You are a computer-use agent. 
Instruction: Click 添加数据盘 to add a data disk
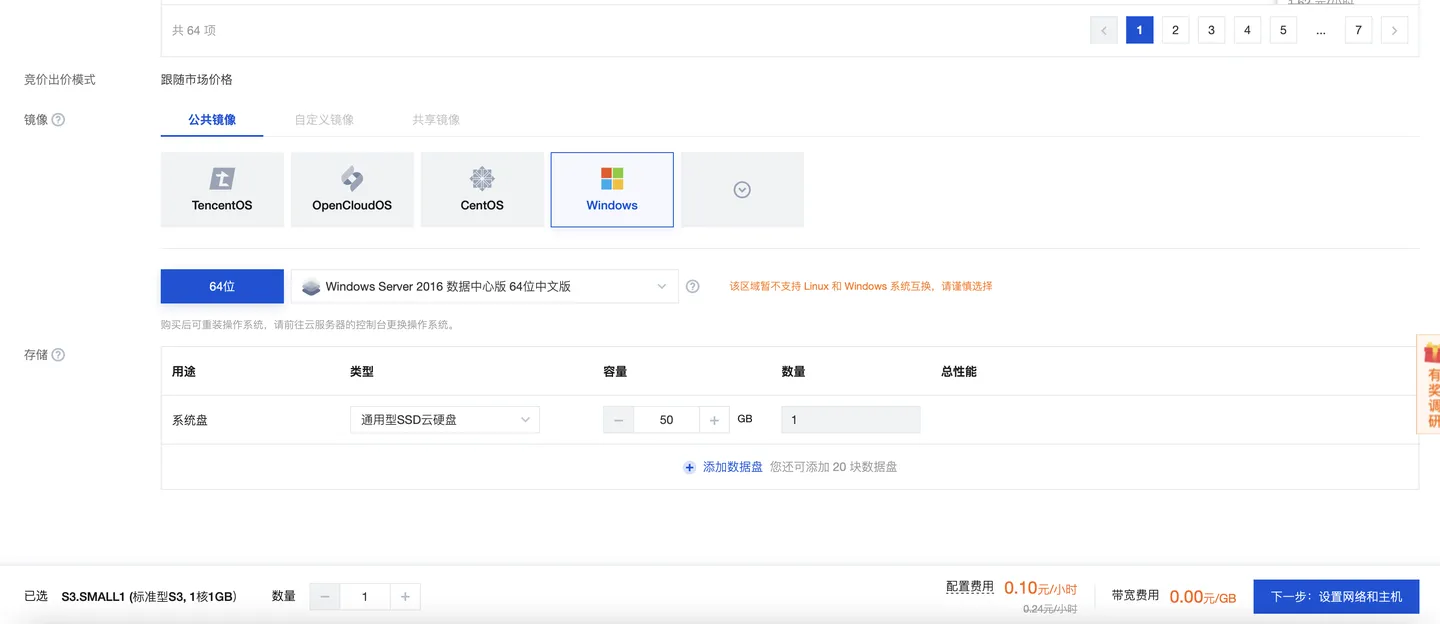point(733,466)
